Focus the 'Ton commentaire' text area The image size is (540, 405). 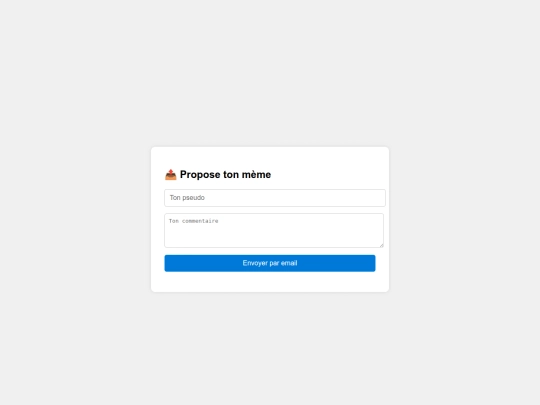(x=274, y=230)
